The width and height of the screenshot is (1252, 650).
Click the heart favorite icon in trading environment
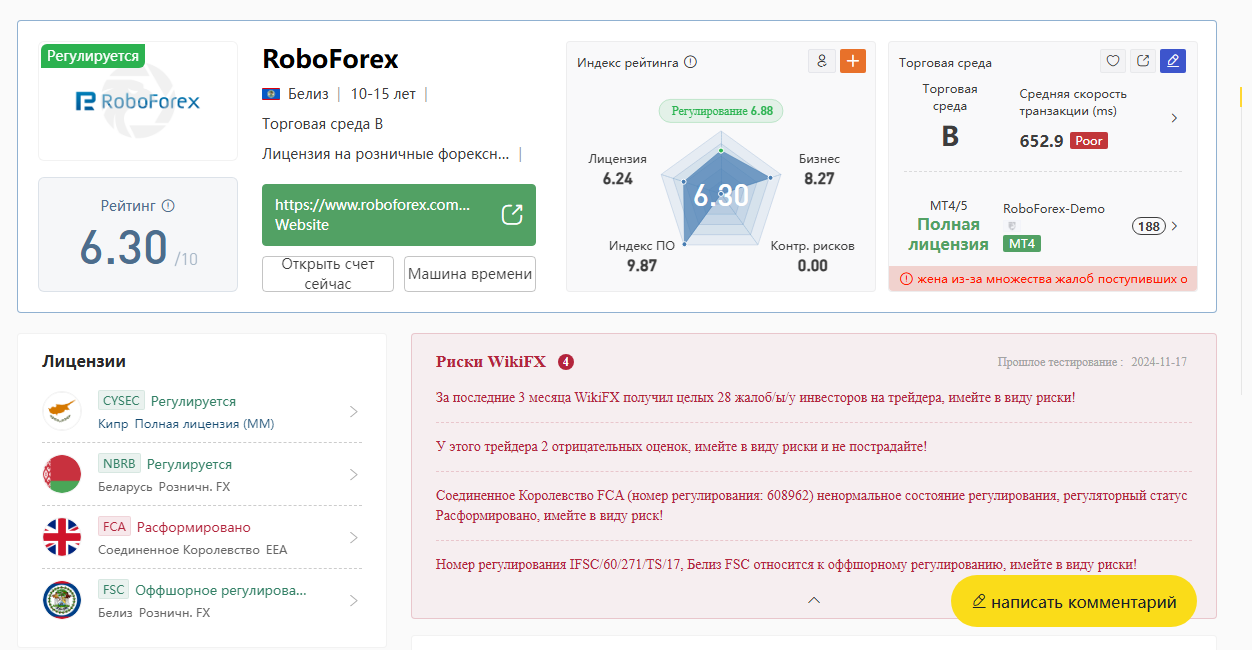1113,61
